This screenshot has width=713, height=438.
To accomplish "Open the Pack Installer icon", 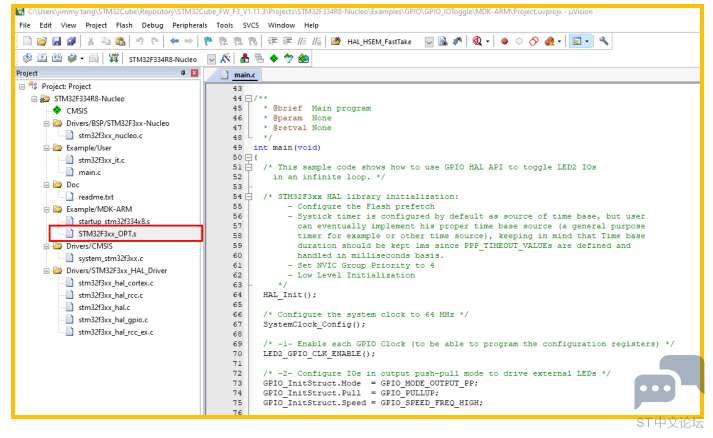I will click(x=303, y=59).
